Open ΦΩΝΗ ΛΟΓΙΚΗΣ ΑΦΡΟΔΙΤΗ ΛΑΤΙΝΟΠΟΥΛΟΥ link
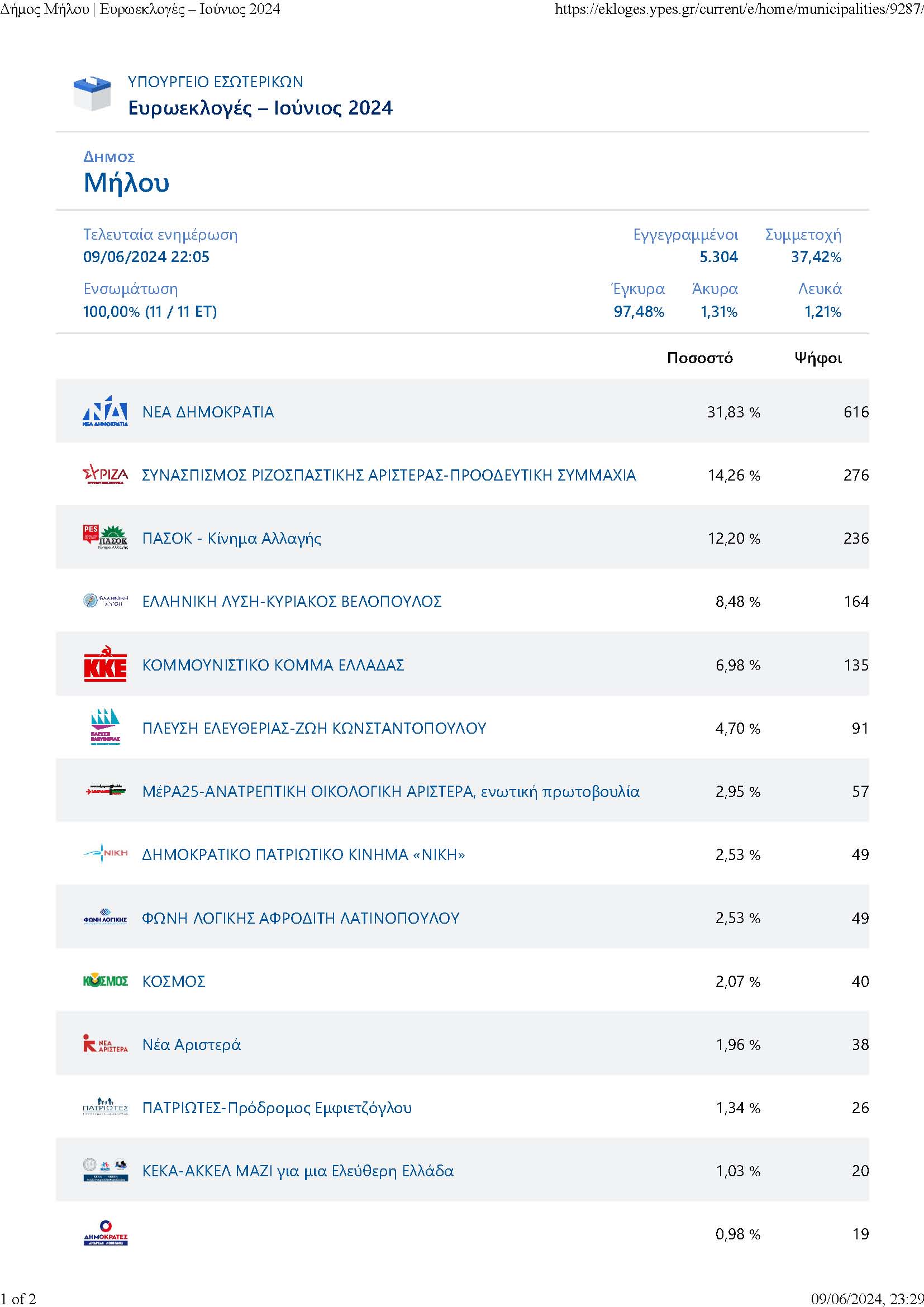The width and height of the screenshot is (924, 1307). click(301, 918)
